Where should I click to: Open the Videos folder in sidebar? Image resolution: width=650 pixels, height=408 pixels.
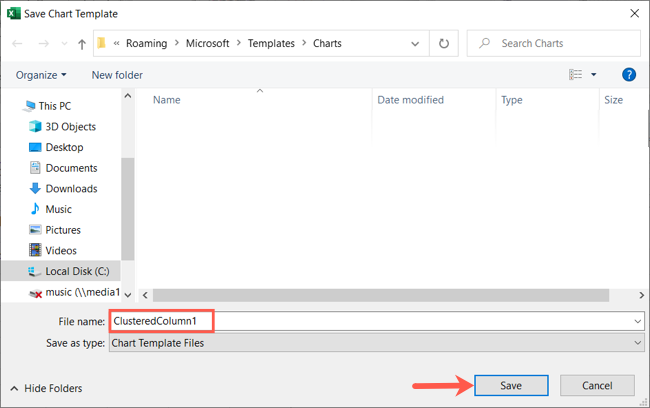pyautogui.click(x=61, y=250)
